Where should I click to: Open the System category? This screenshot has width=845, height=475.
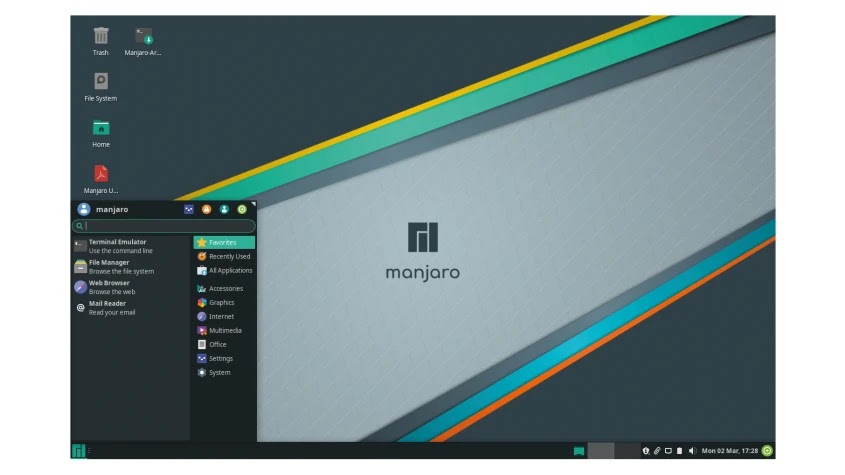tap(224, 373)
